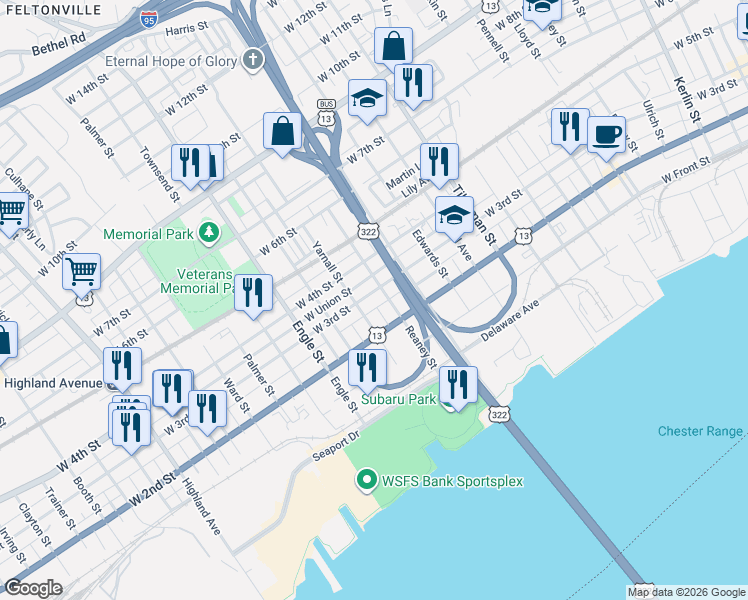Select the restaurant marker left of the coffee cup
This screenshot has height=600, width=748.
point(570,128)
